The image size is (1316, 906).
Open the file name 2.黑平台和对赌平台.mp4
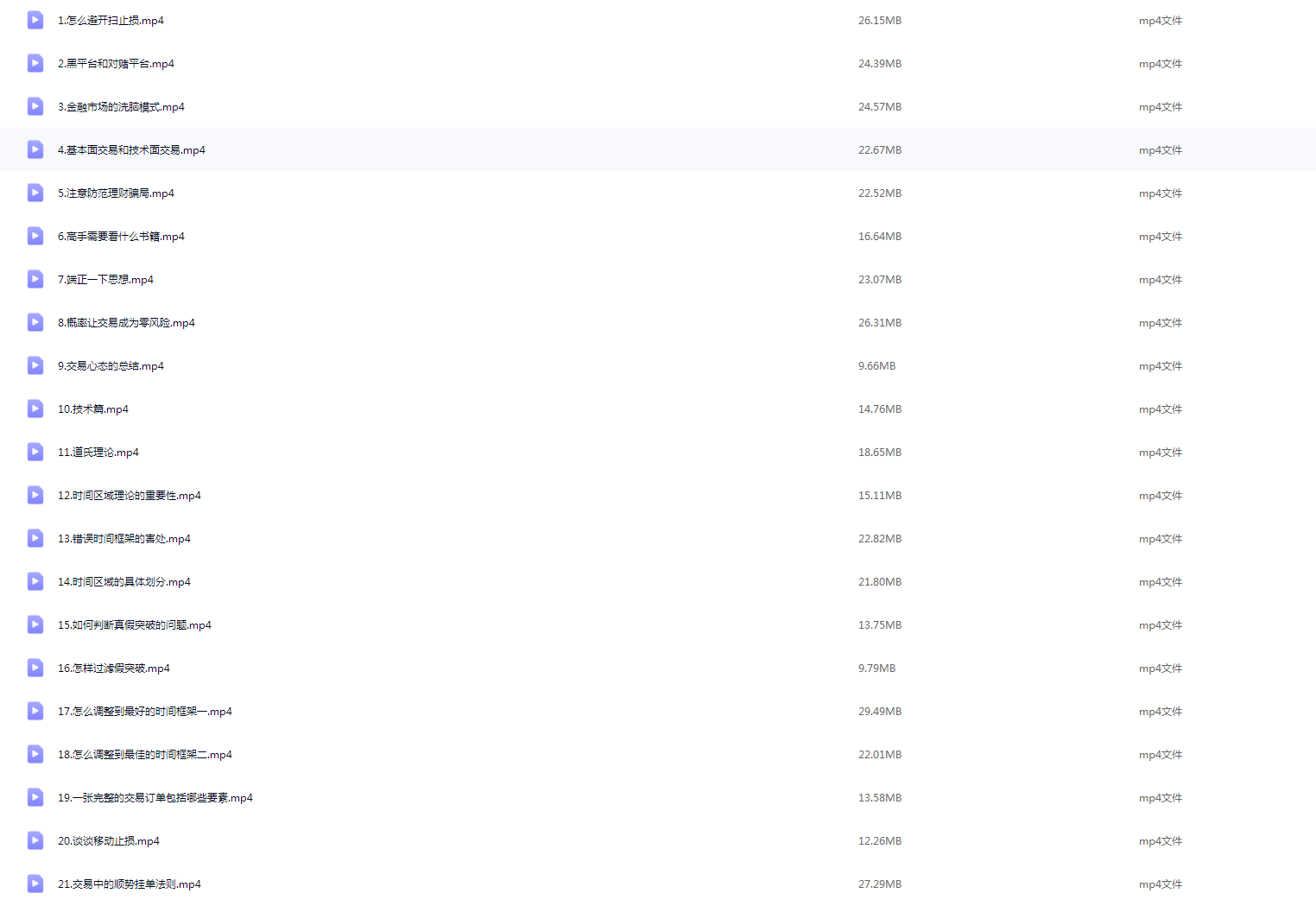coord(116,64)
